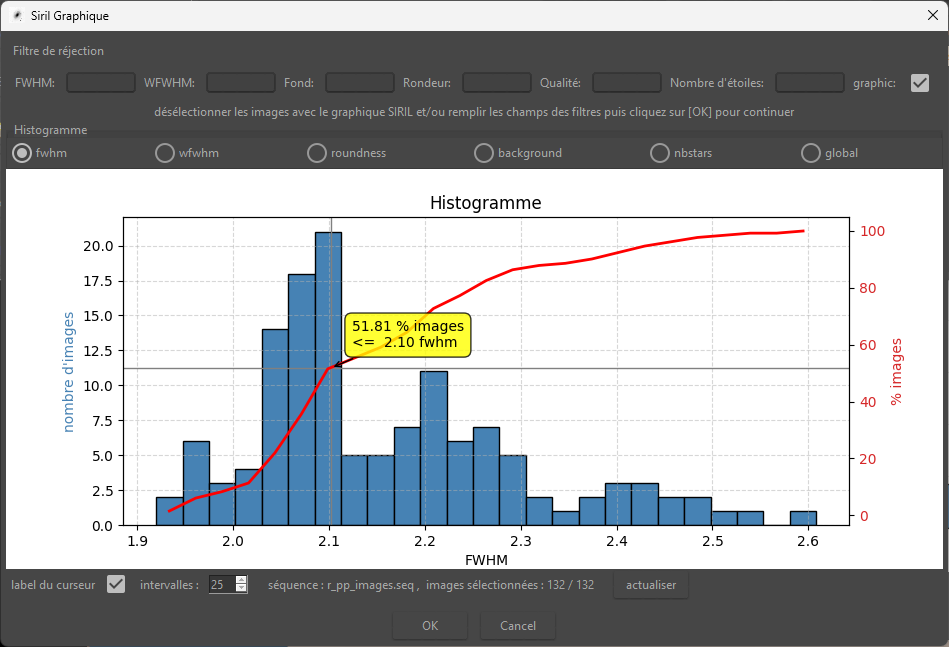Image resolution: width=949 pixels, height=647 pixels.
Task: Toggle the label du curseur checkbox
Action: pos(116,584)
